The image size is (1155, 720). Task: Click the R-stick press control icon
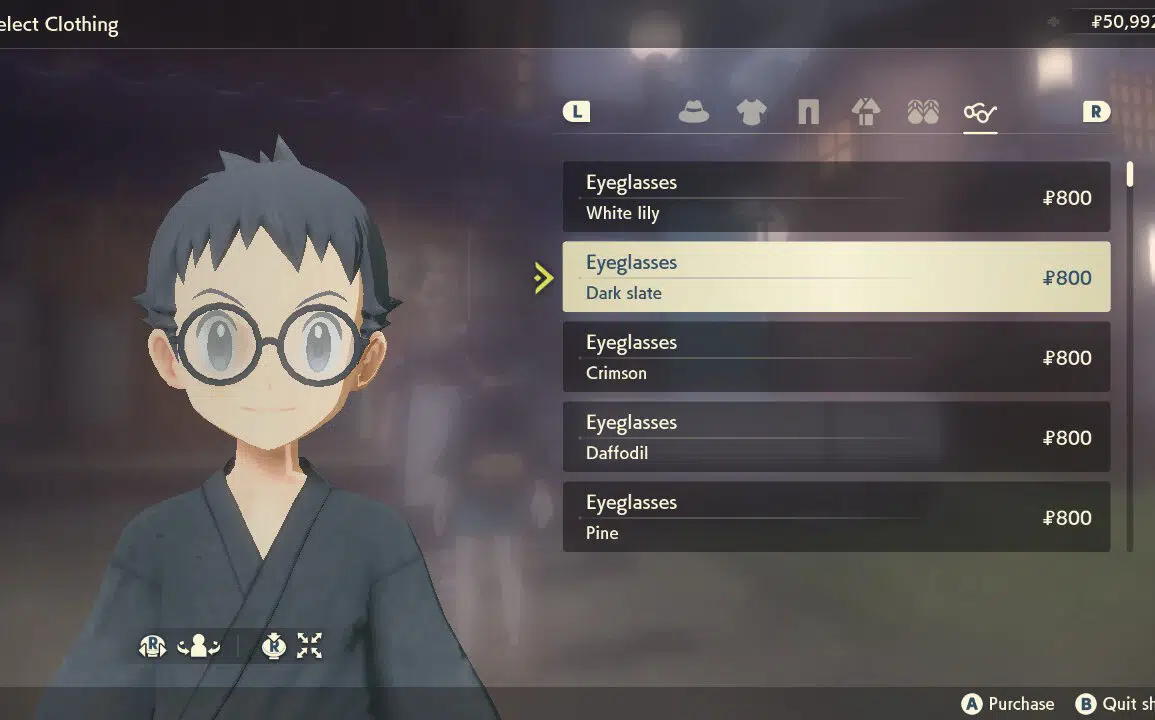click(x=274, y=646)
